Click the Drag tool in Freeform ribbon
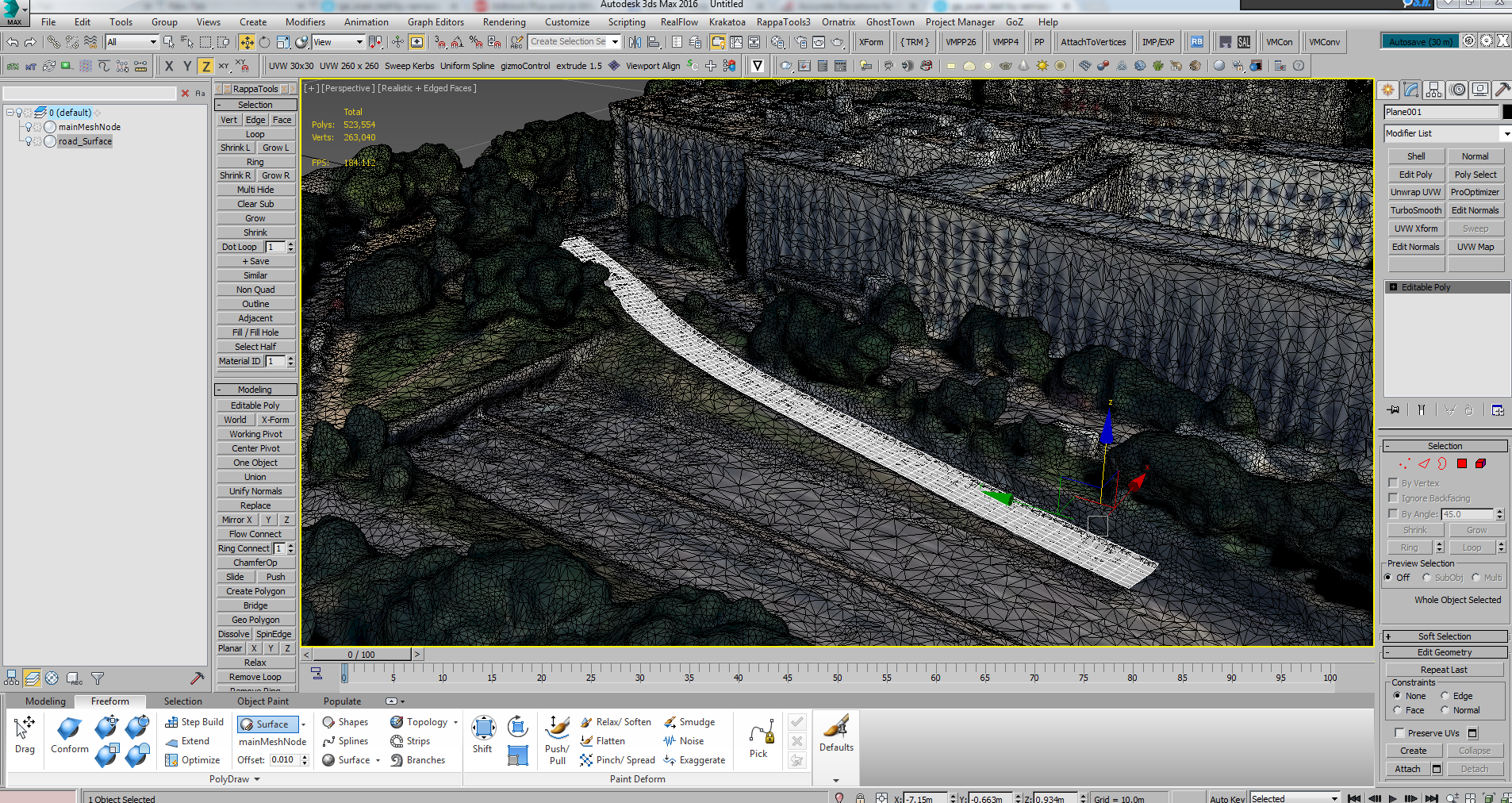This screenshot has width=1512, height=803. (x=25, y=735)
